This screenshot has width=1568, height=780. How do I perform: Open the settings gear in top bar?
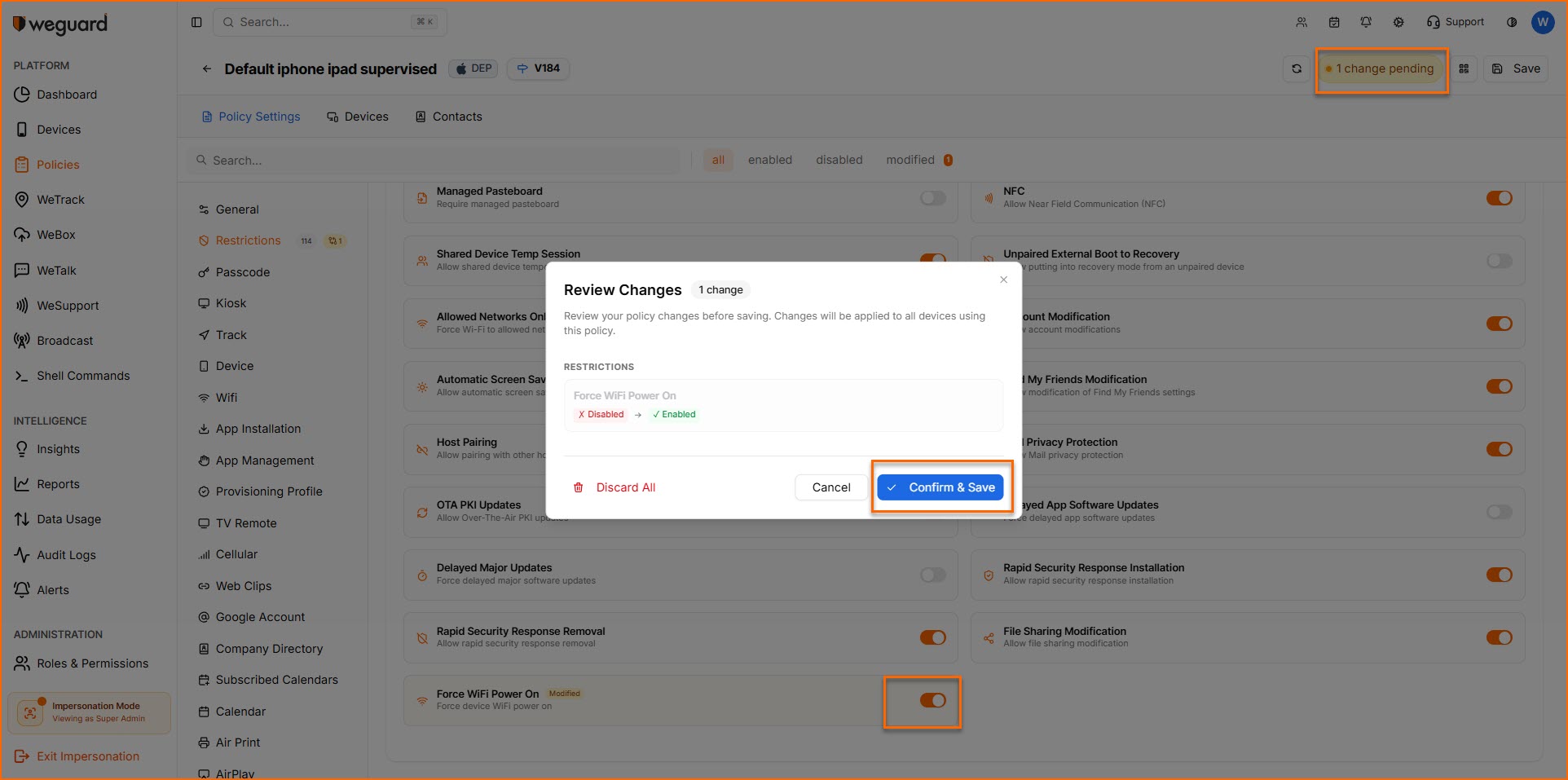[1398, 22]
